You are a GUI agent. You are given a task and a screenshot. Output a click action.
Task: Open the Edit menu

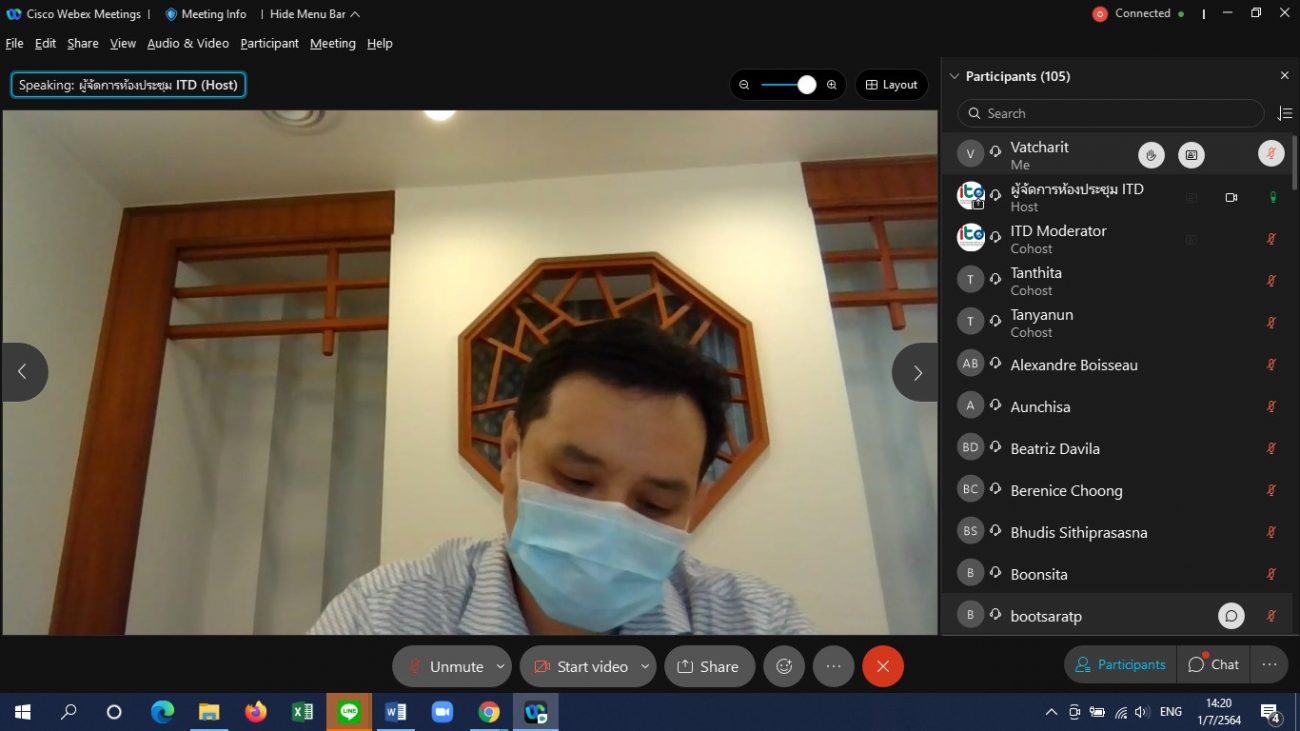tap(45, 43)
